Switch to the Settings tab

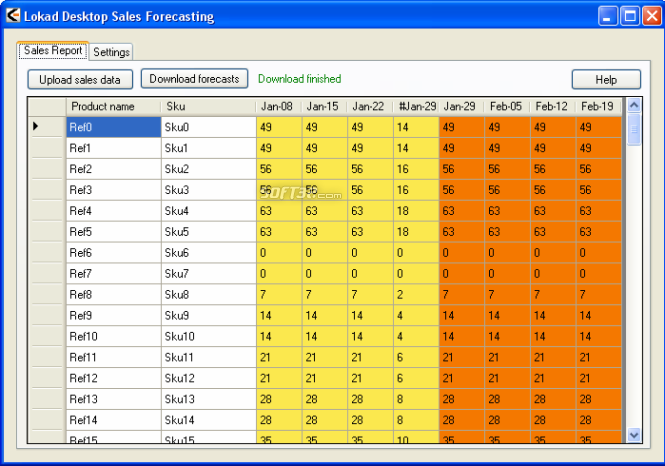[x=112, y=52]
